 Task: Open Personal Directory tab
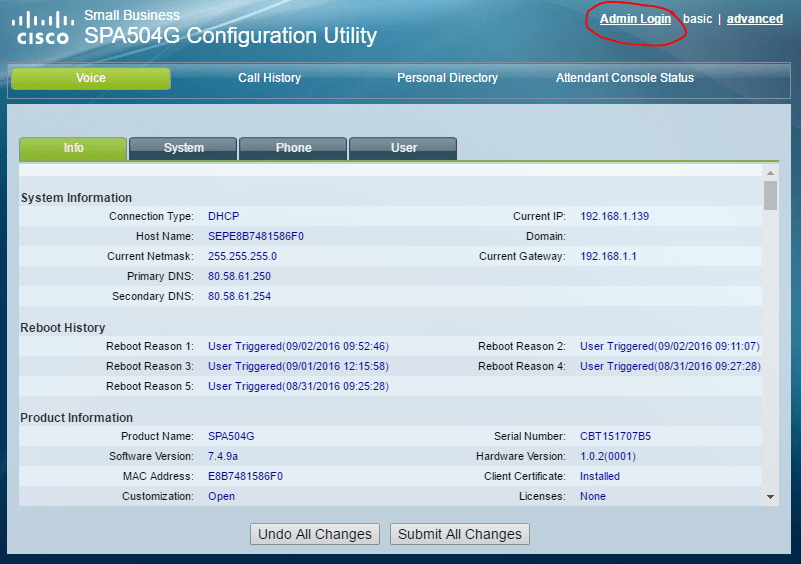[447, 78]
